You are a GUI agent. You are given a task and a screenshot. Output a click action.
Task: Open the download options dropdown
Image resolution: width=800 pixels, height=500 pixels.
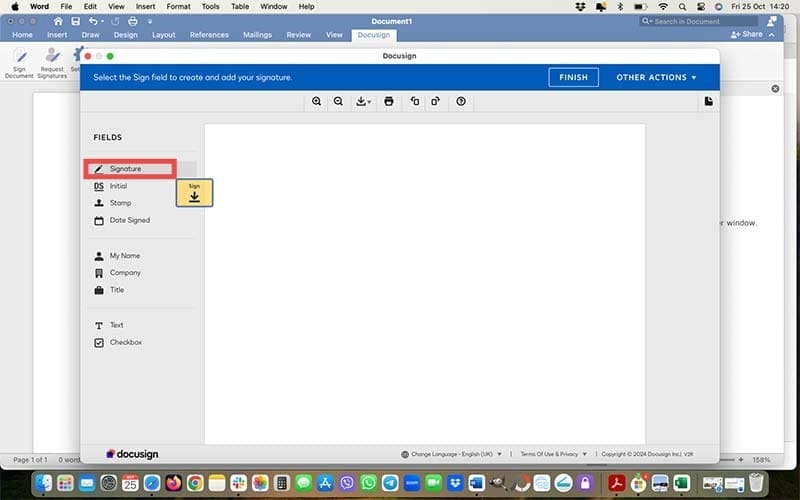tap(363, 101)
